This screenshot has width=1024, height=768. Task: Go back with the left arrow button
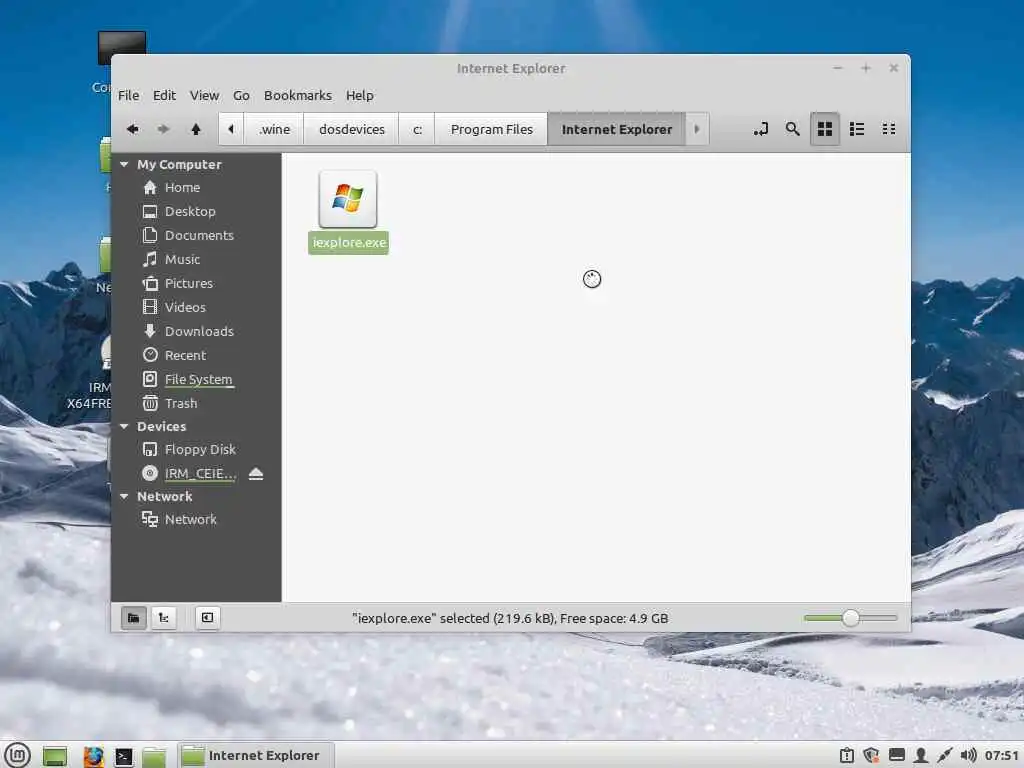[133, 129]
